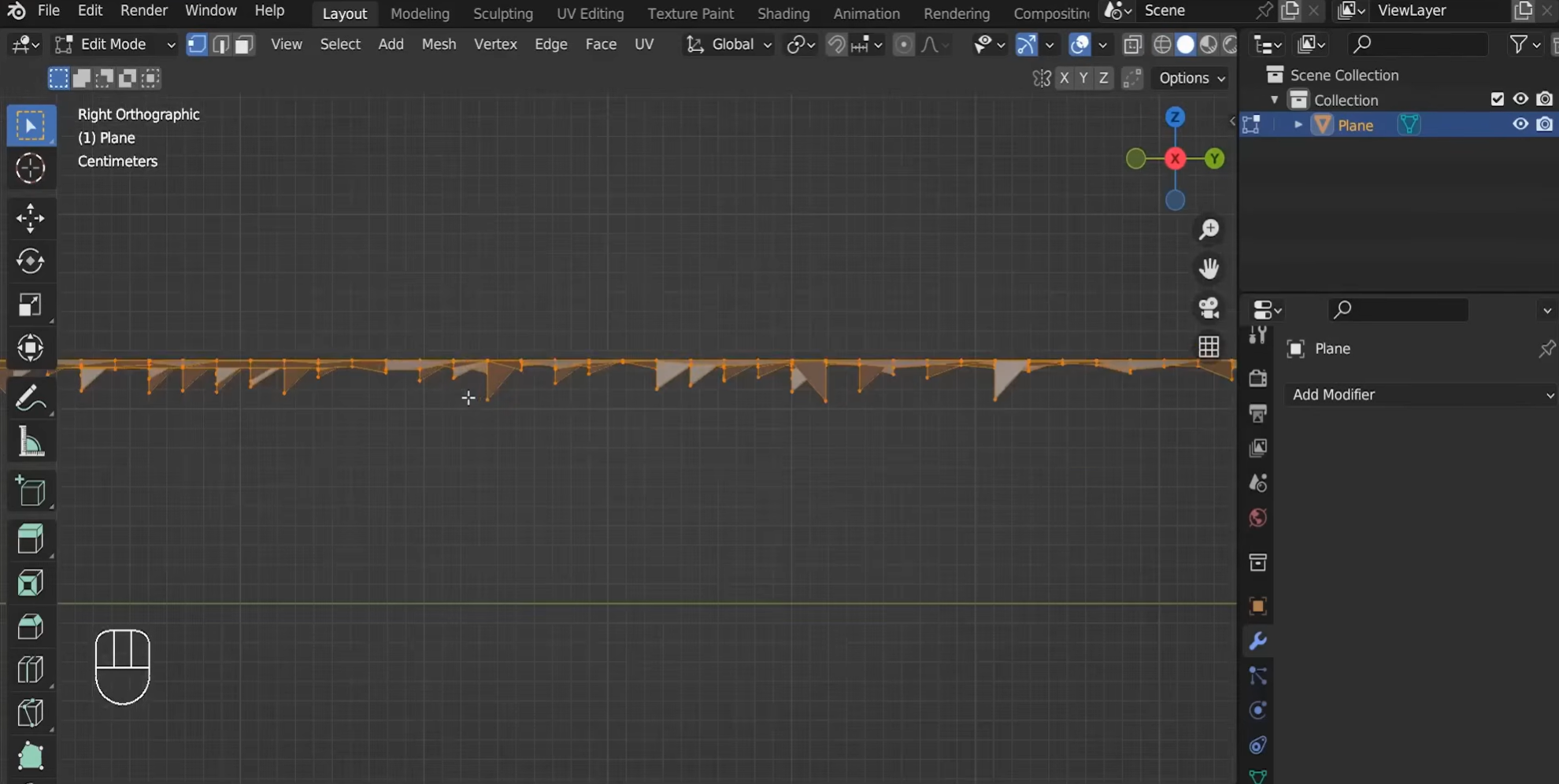This screenshot has height=784, width=1559.
Task: Enable vertex select mode
Action: [197, 45]
